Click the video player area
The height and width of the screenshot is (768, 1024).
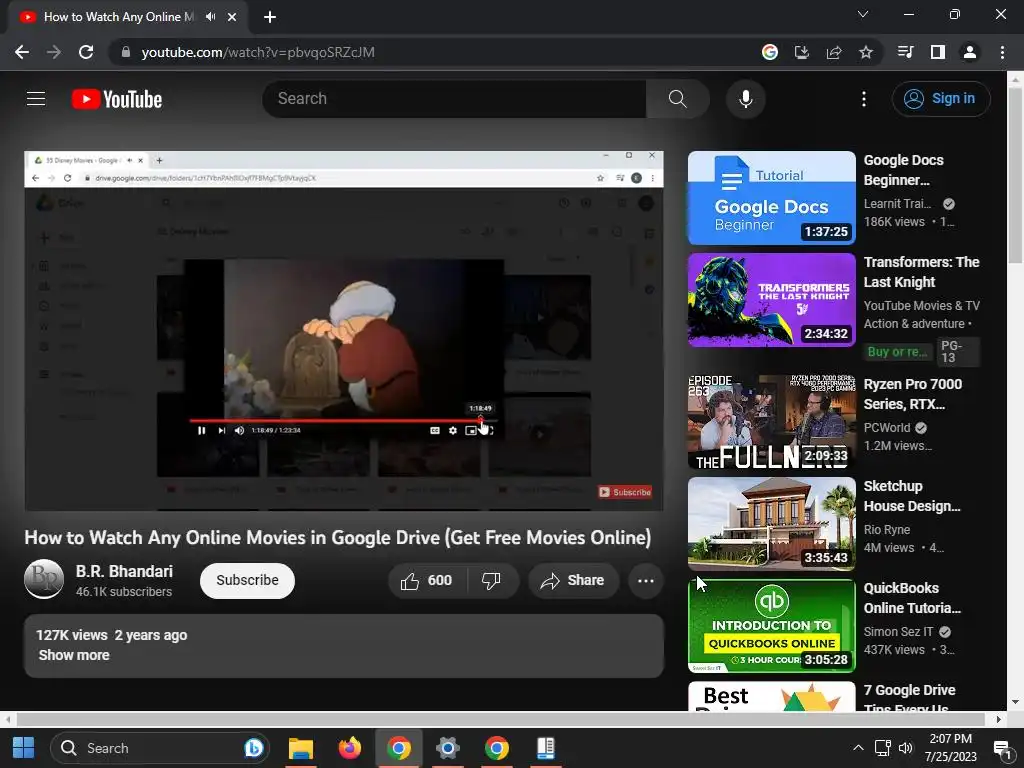344,330
